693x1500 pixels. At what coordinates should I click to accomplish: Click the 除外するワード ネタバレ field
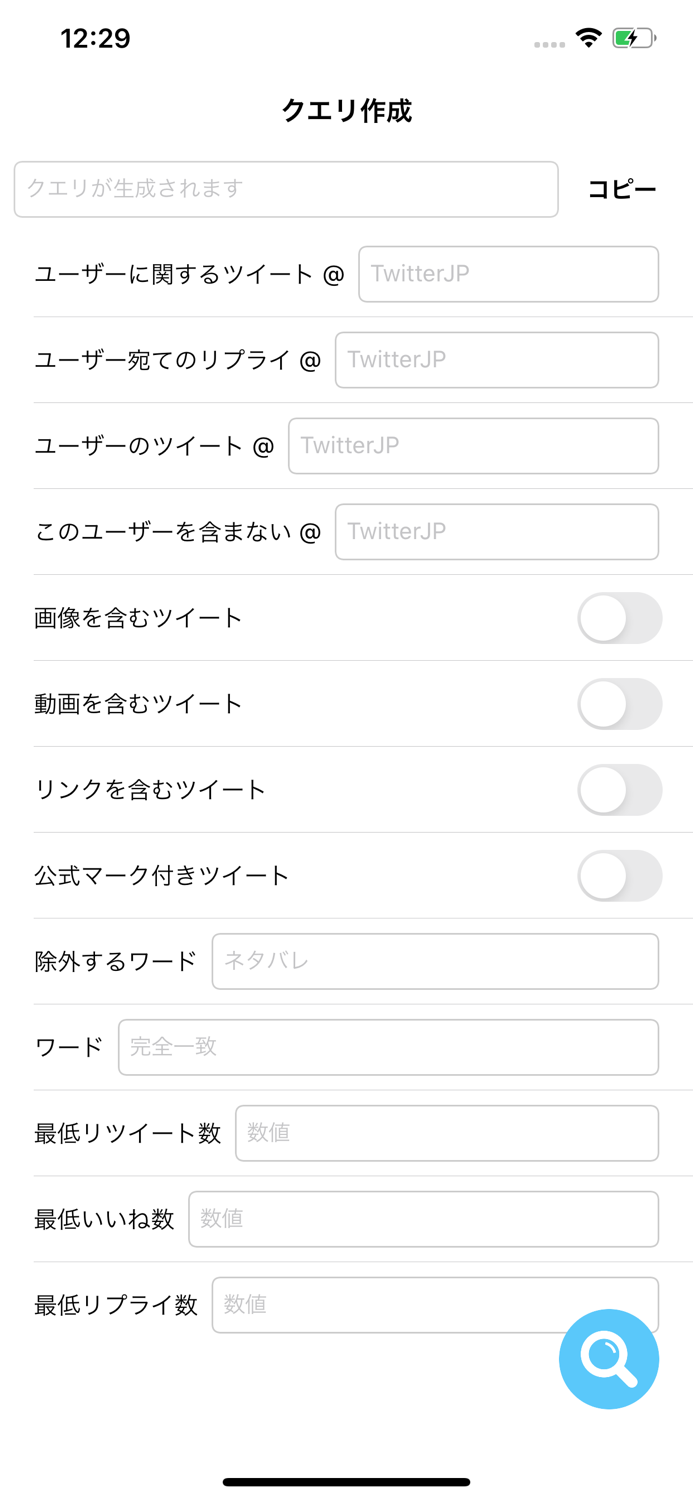point(434,961)
